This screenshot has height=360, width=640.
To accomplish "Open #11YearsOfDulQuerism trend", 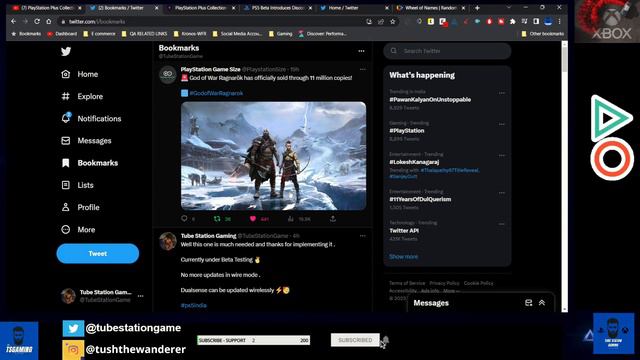I will coord(420,199).
